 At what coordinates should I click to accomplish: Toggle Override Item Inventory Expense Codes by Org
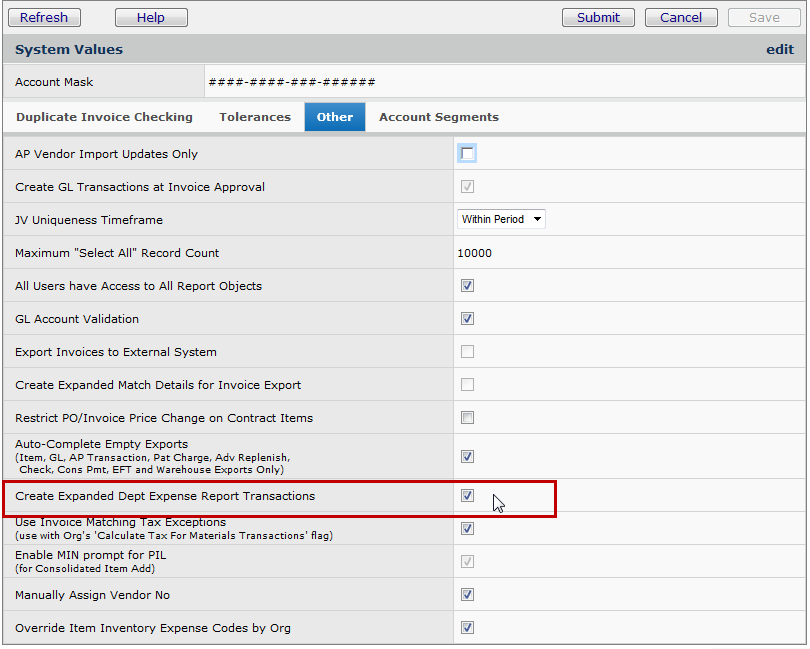click(x=467, y=628)
